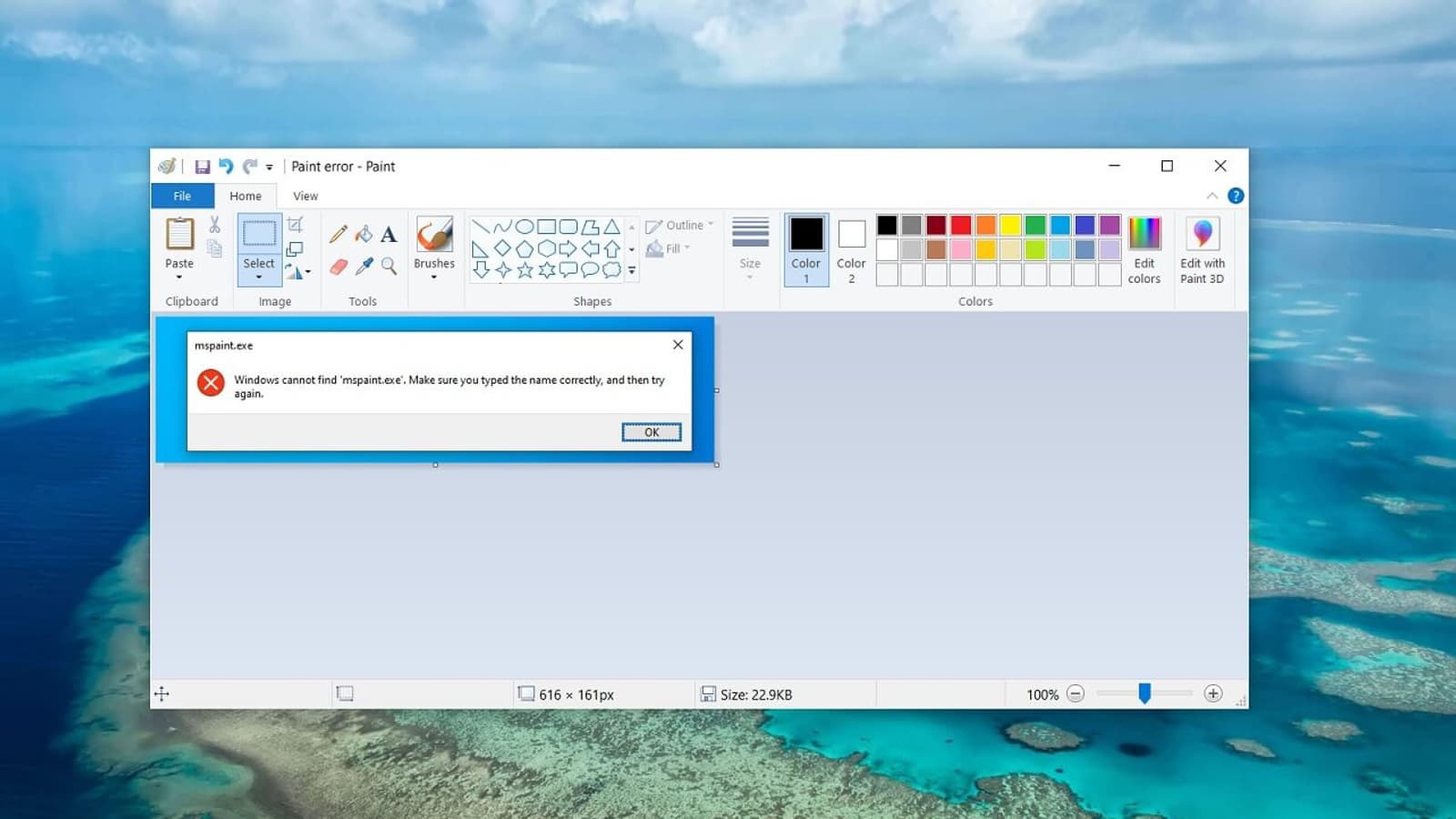Image resolution: width=1456 pixels, height=819 pixels.
Task: Switch to the Home ribbon tab
Action: click(x=246, y=196)
